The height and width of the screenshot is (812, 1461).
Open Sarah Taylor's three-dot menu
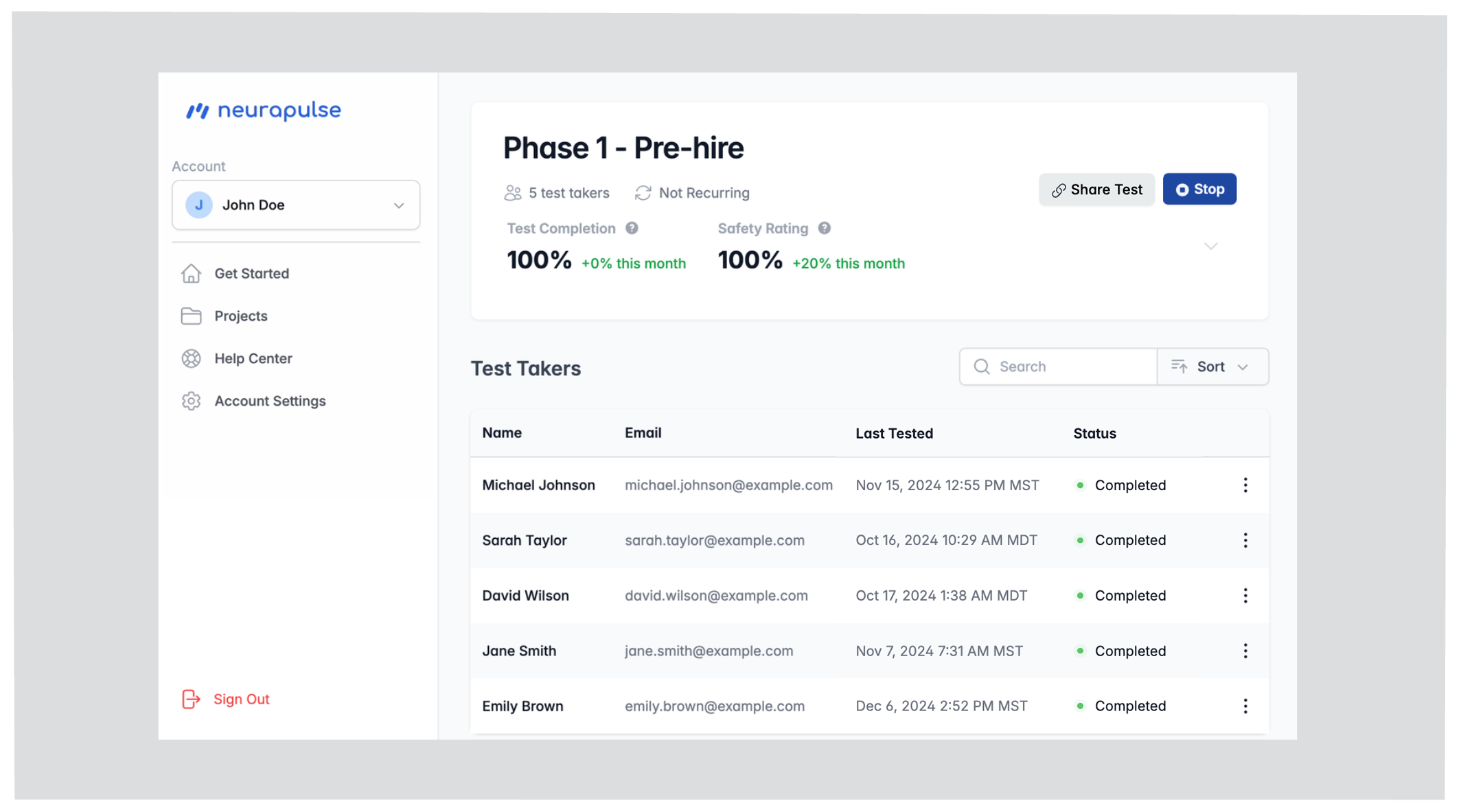pos(1245,540)
